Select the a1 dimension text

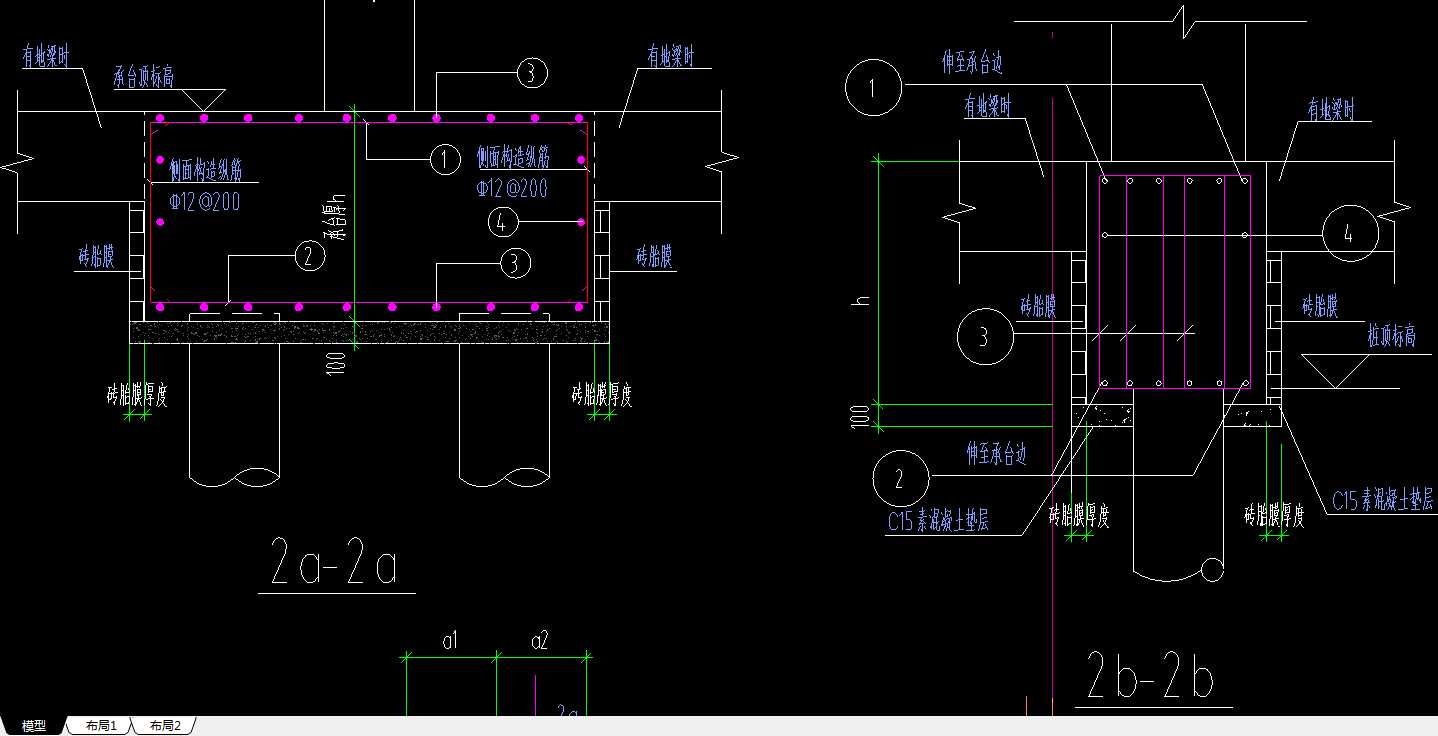point(450,639)
